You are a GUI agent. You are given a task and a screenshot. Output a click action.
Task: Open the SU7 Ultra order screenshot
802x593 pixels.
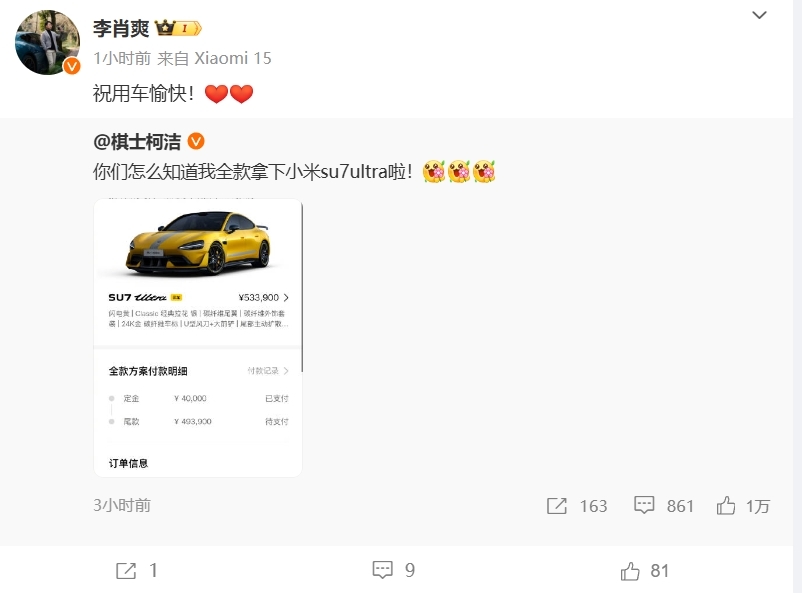(198, 338)
